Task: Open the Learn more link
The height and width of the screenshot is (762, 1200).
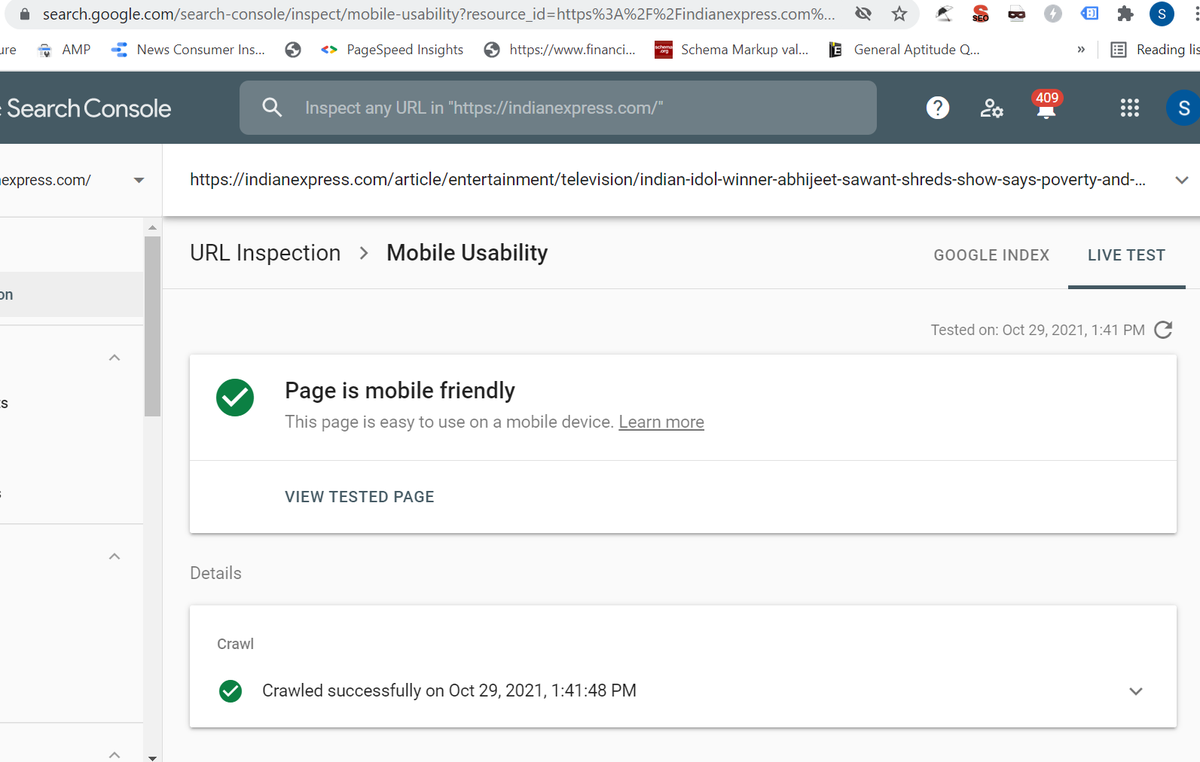Action: (x=661, y=422)
